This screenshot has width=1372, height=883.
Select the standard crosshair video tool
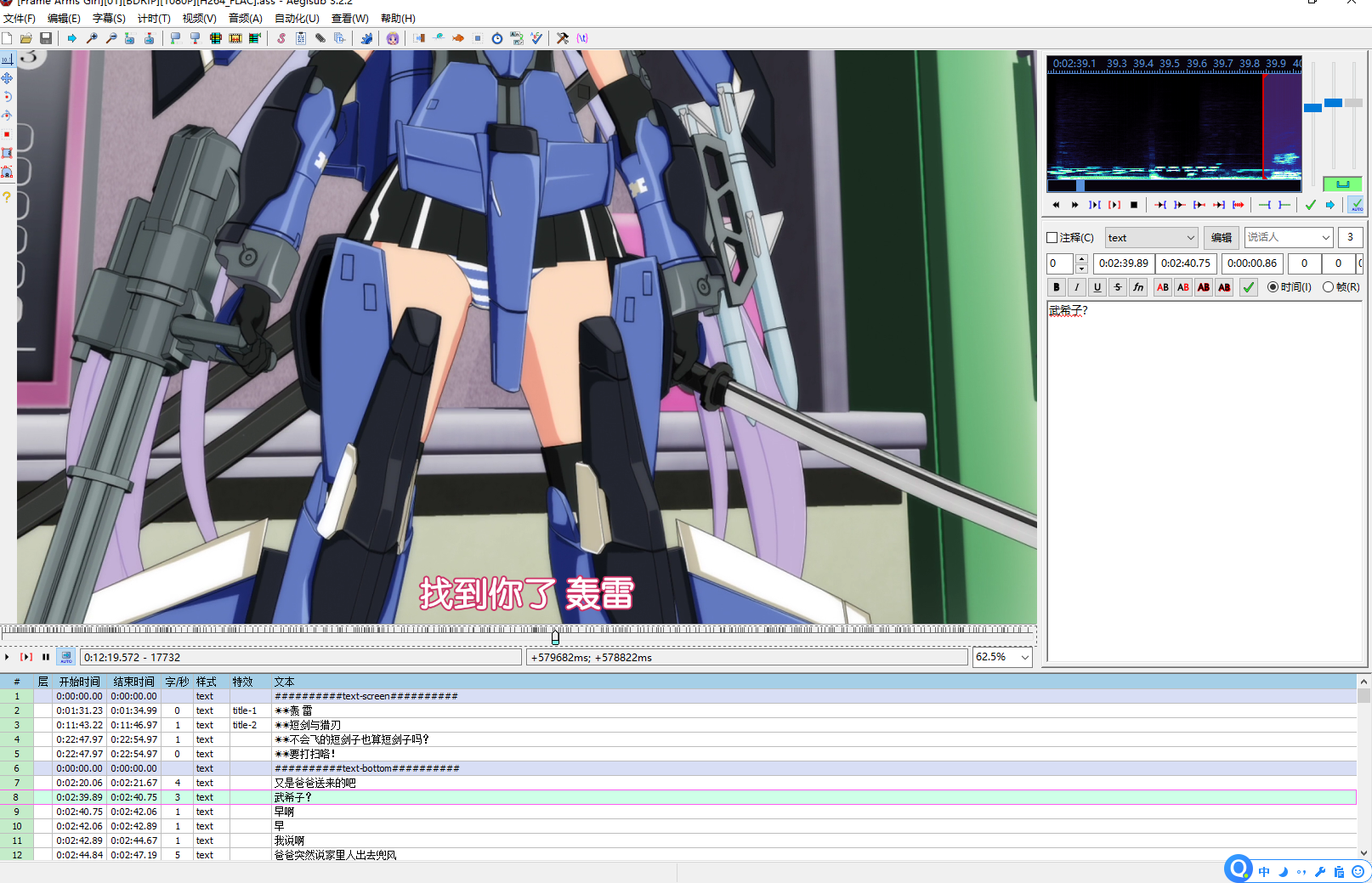(7, 59)
